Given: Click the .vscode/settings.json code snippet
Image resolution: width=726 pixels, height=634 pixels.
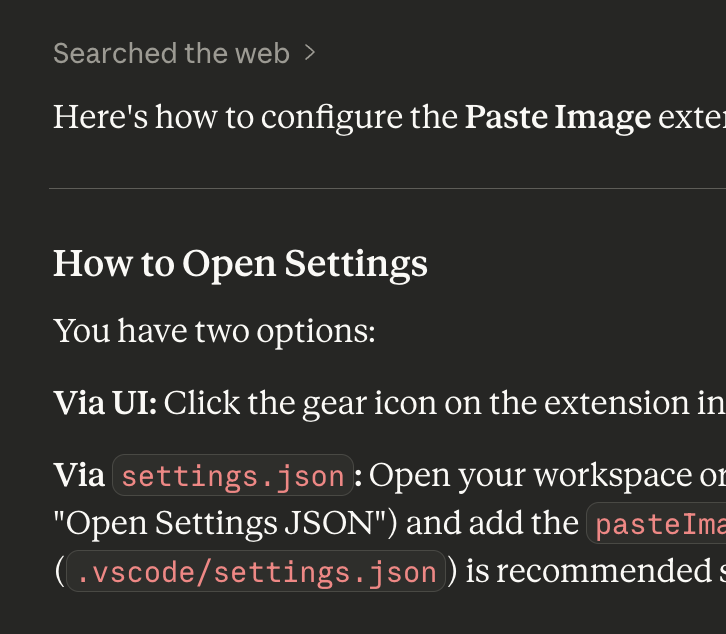Looking at the screenshot, I should (x=256, y=572).
